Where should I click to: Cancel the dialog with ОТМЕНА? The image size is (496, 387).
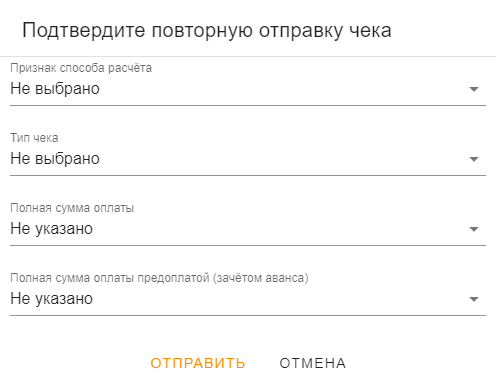(x=313, y=363)
